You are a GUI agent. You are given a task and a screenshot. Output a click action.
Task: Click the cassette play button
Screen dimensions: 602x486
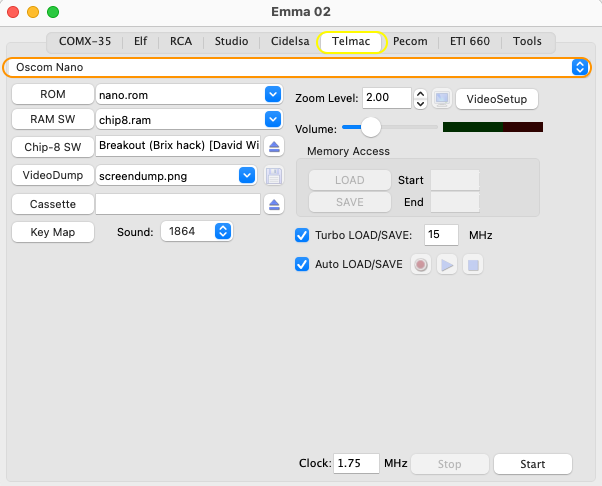(447, 264)
